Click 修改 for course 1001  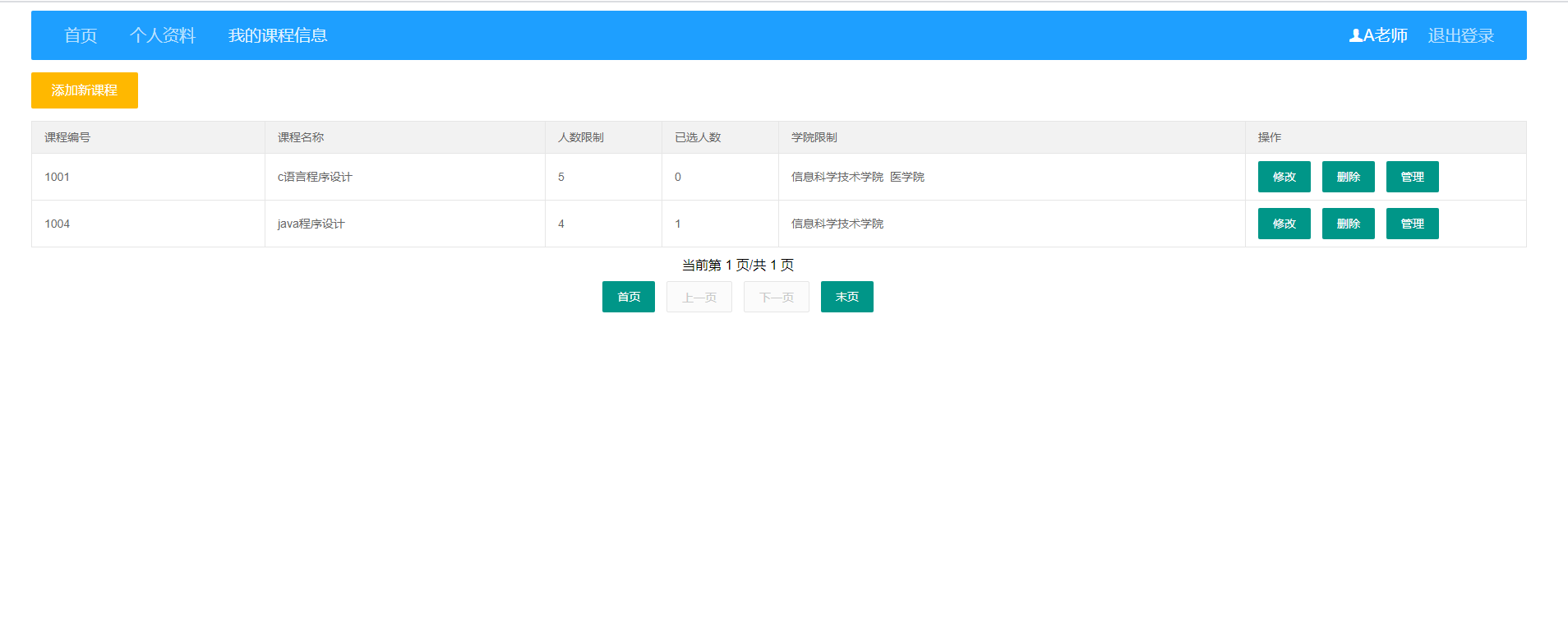(x=1284, y=177)
